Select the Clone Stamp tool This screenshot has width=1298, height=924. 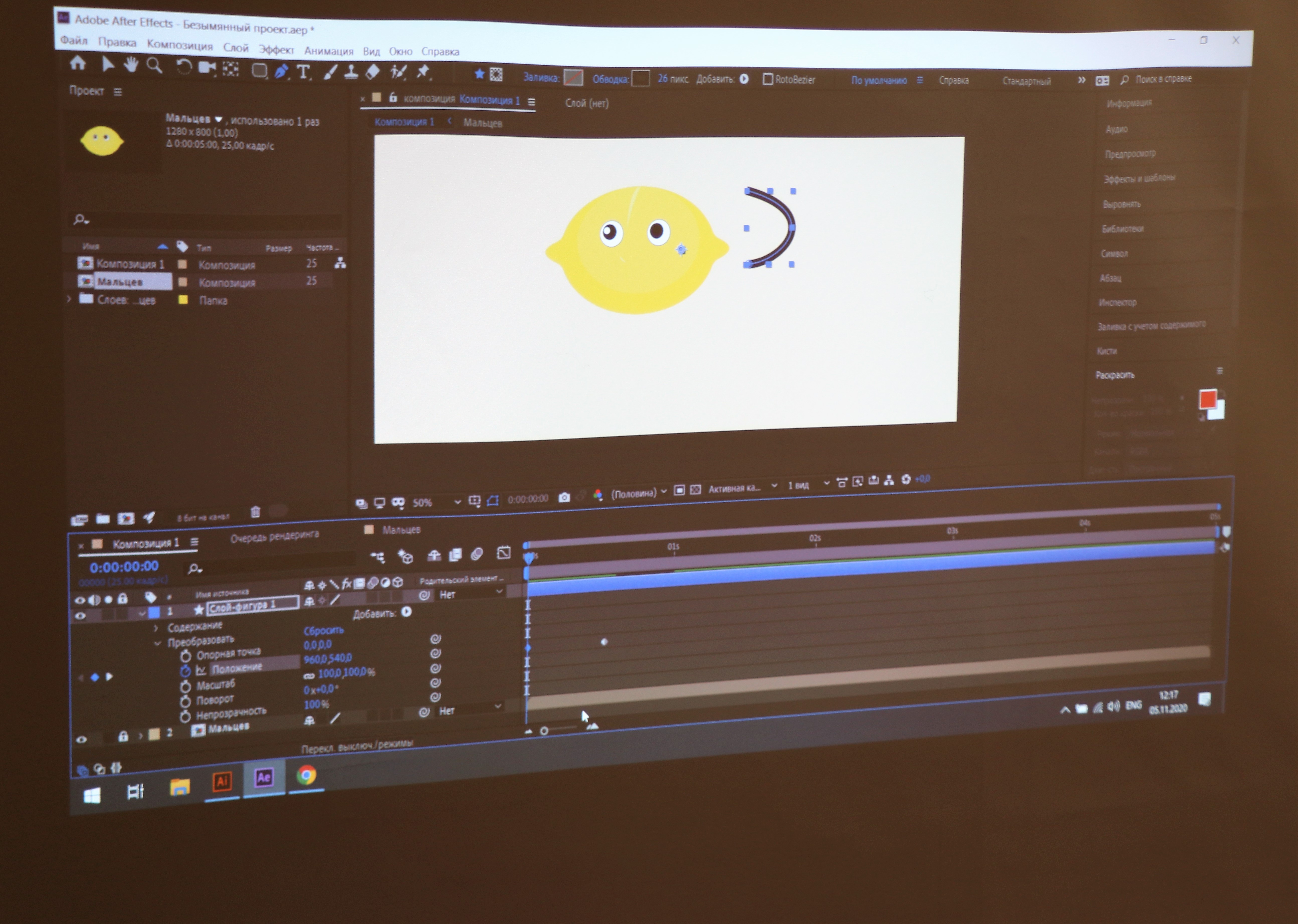(351, 72)
